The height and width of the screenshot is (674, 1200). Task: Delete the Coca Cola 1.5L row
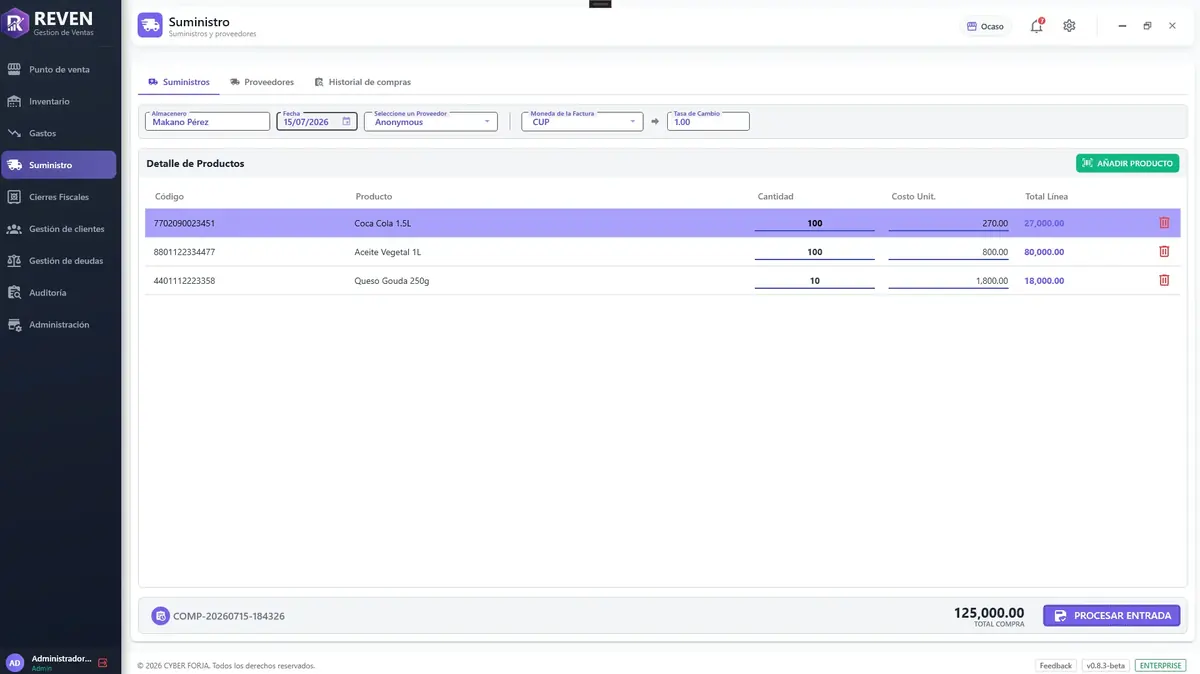coord(1164,223)
